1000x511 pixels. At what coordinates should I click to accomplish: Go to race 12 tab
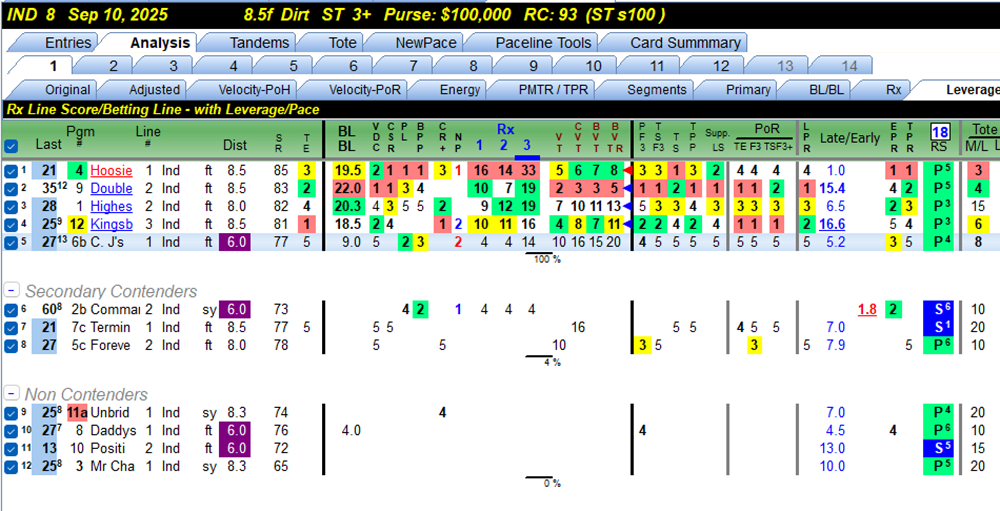720,66
